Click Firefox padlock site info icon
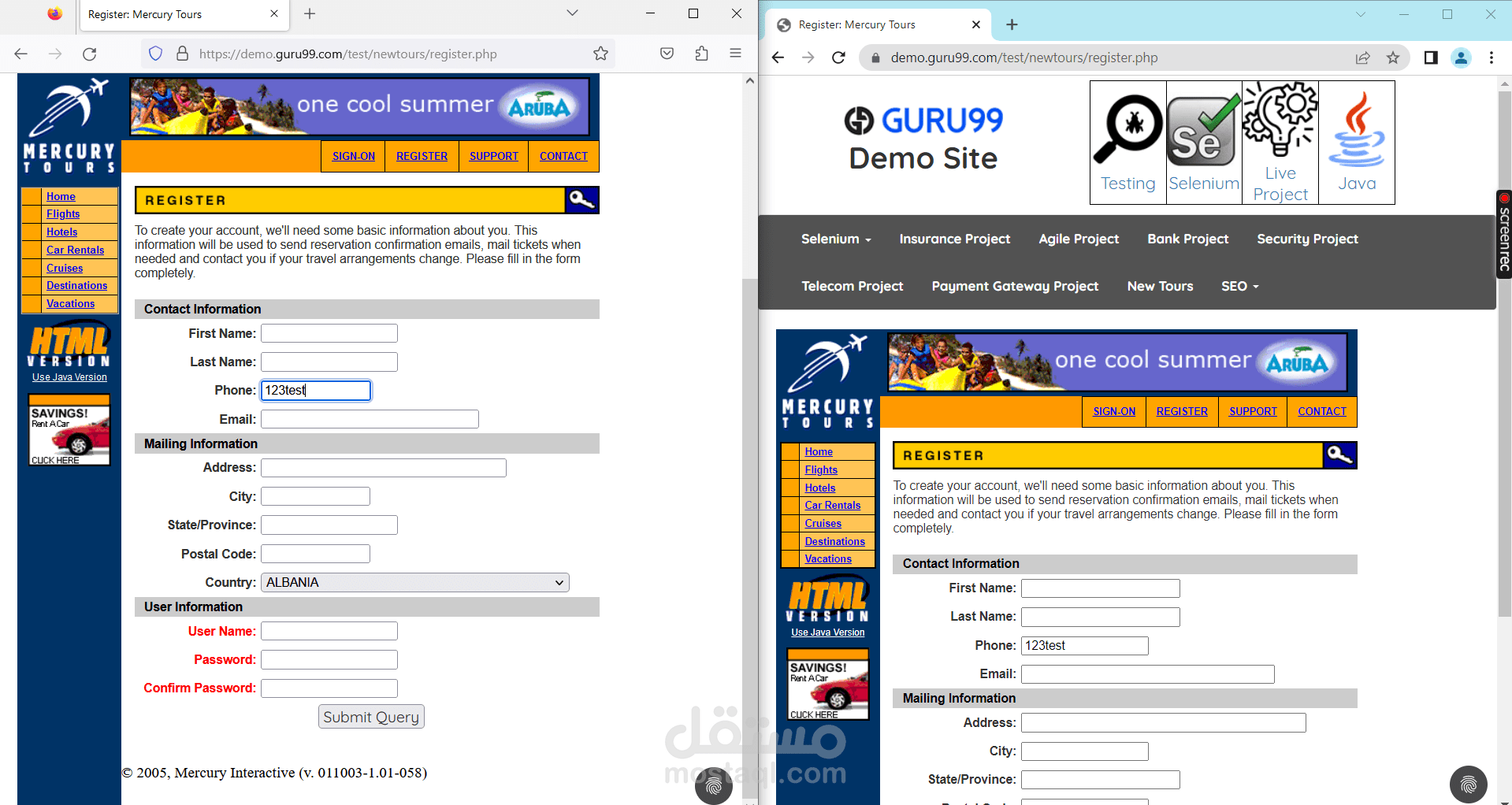Screen dimensions: 1512x805 tap(182, 54)
